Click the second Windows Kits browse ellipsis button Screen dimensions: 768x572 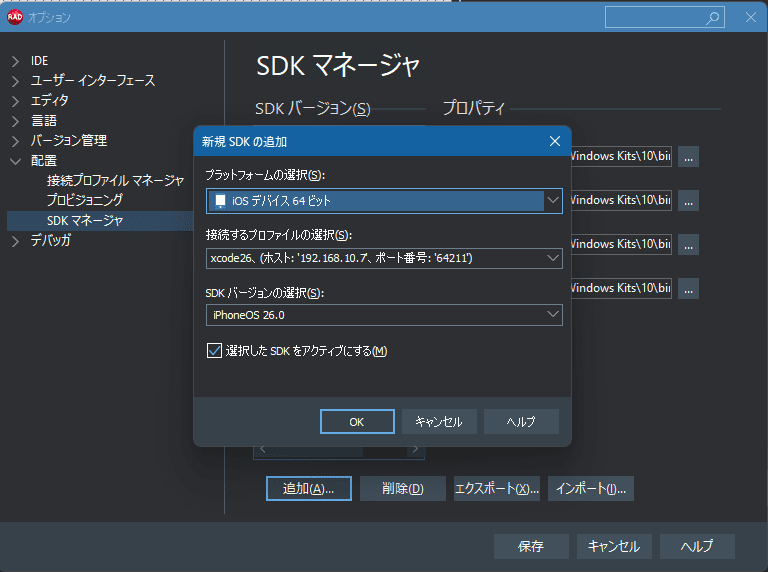pyautogui.click(x=688, y=201)
